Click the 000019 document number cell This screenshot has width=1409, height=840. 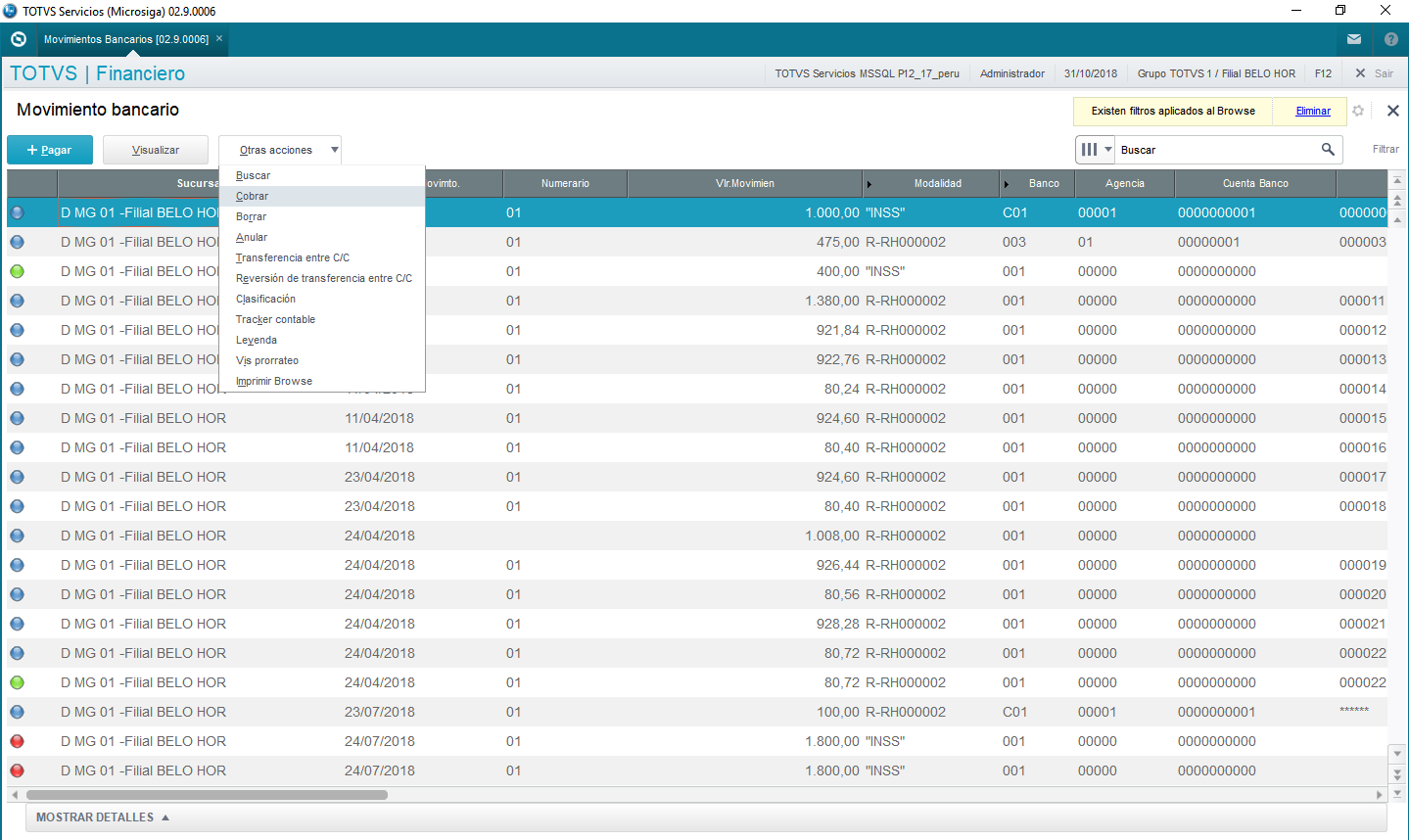click(1363, 565)
